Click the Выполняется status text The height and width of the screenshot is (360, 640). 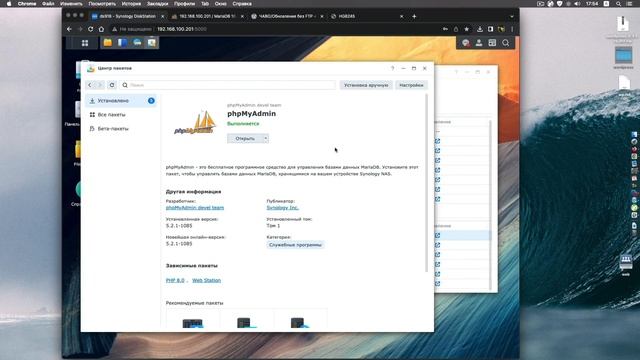pyautogui.click(x=243, y=124)
